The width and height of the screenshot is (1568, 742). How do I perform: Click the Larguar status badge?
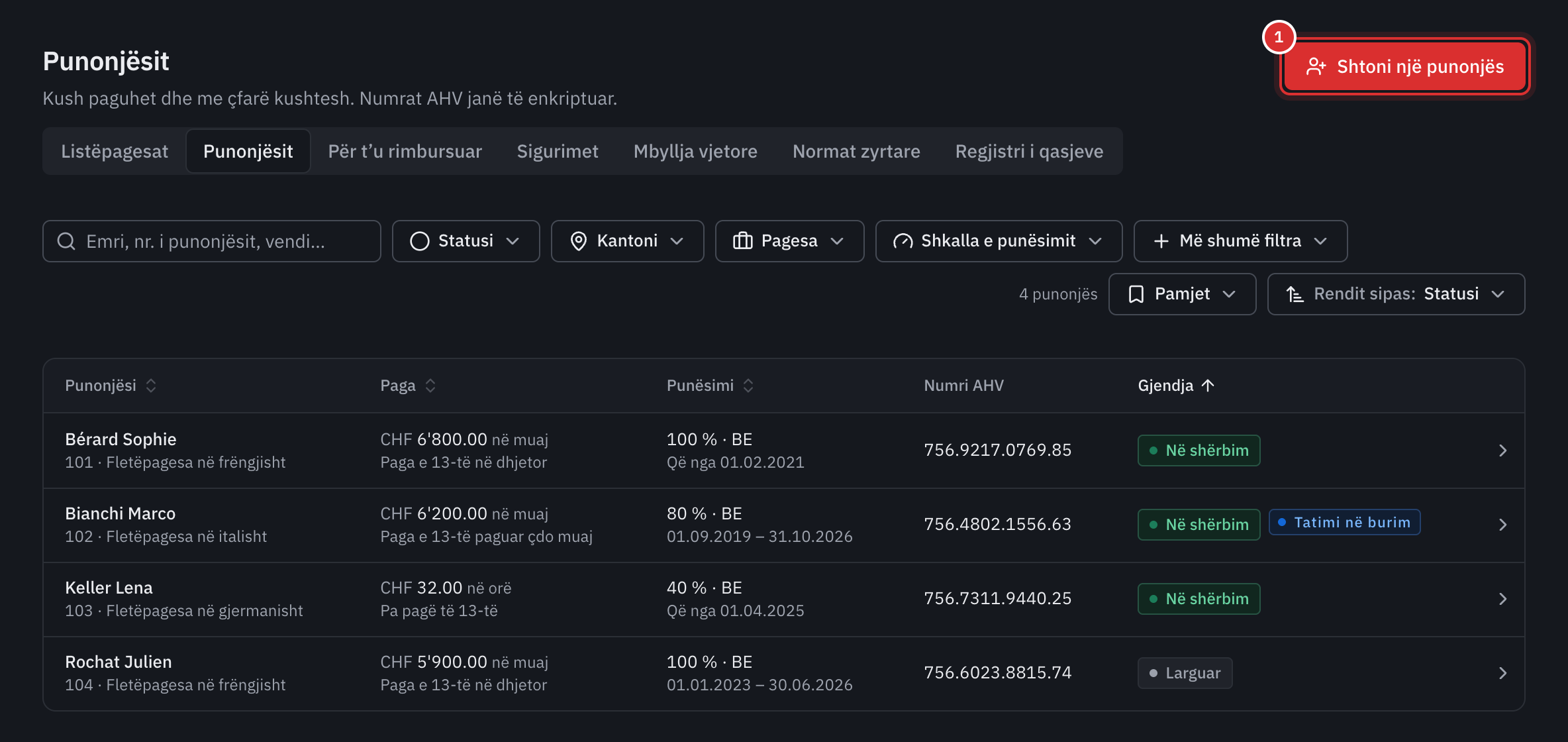click(1185, 673)
